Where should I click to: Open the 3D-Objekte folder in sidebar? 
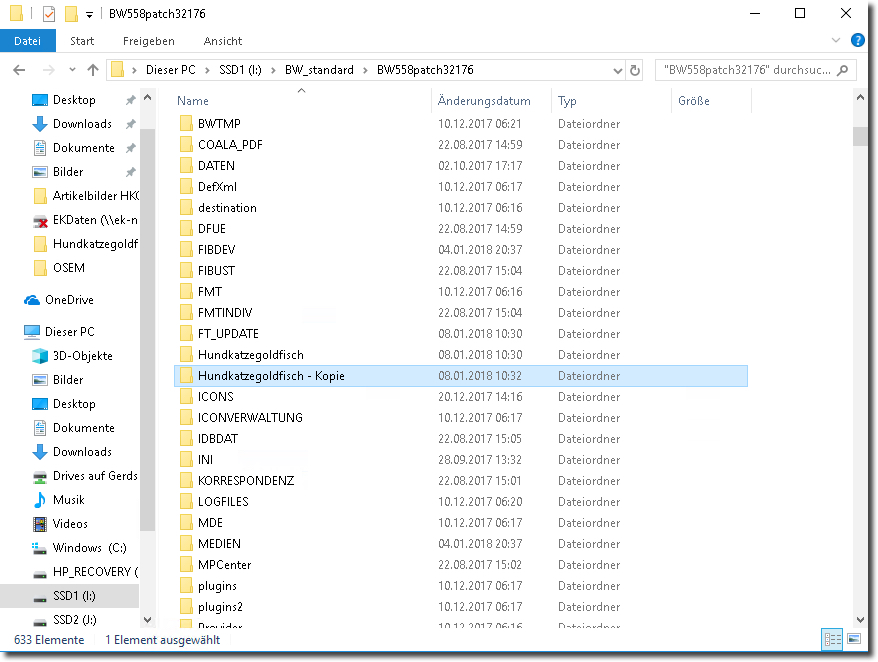tap(82, 356)
